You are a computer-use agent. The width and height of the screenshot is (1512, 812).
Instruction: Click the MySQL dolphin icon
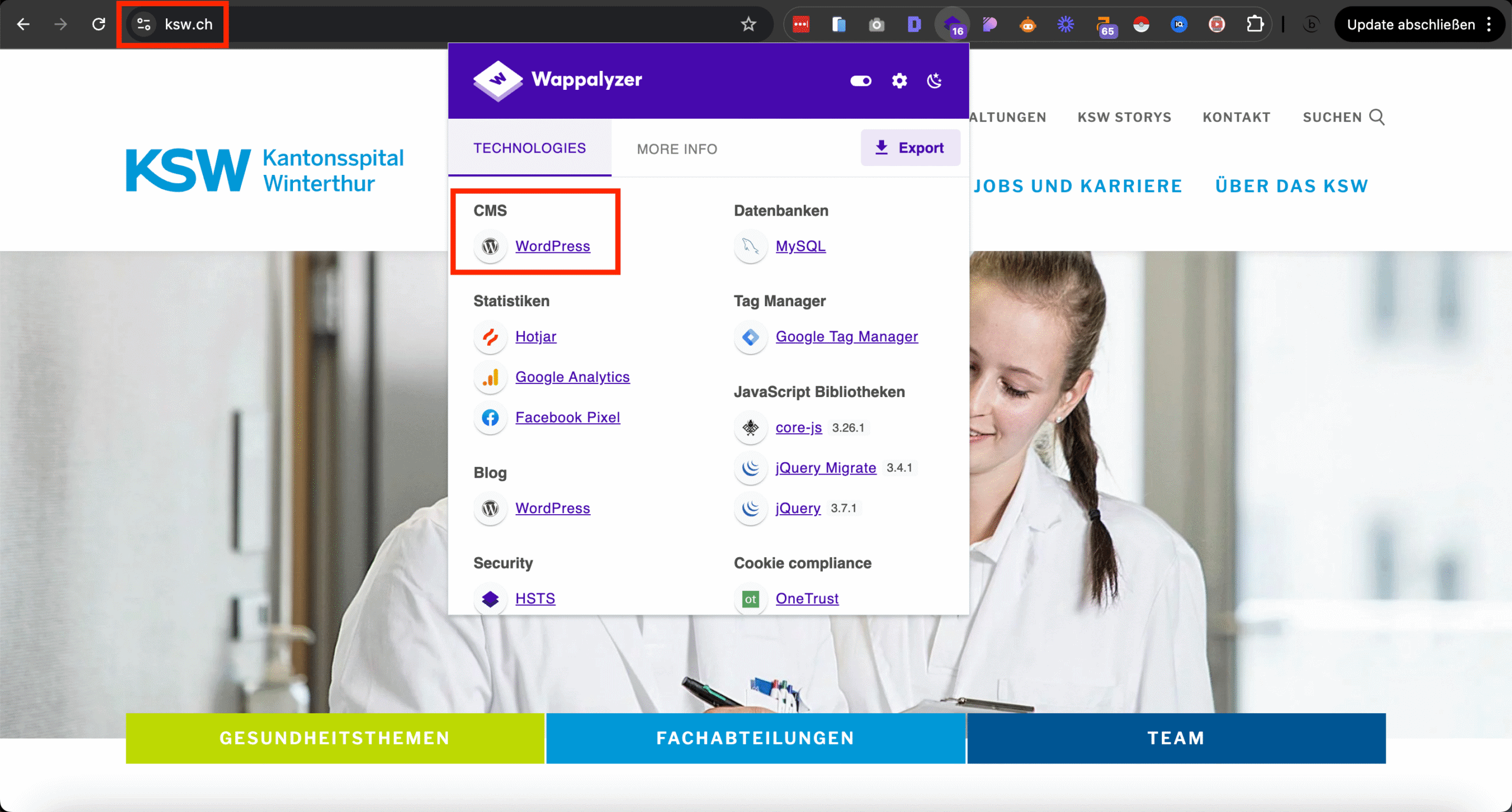click(751, 246)
